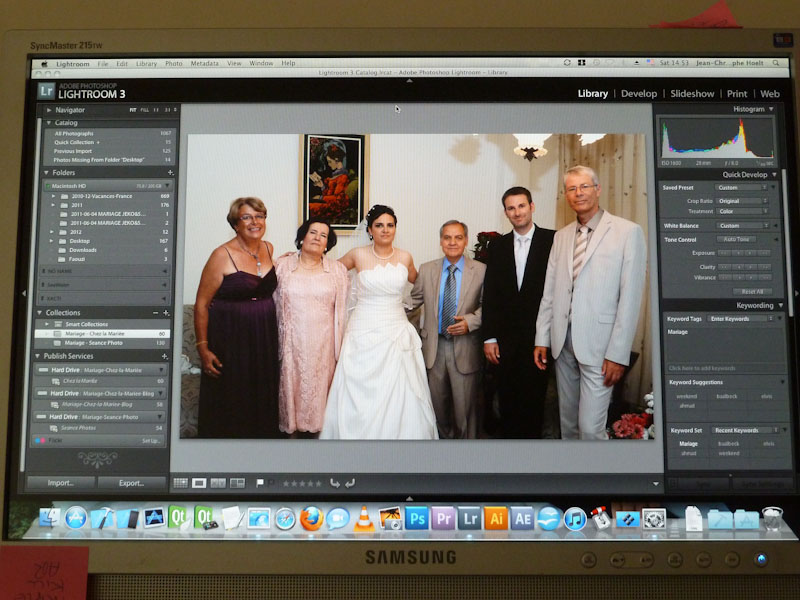
Task: Set 1:1 zoom level in Navigator
Action: pyautogui.click(x=156, y=110)
